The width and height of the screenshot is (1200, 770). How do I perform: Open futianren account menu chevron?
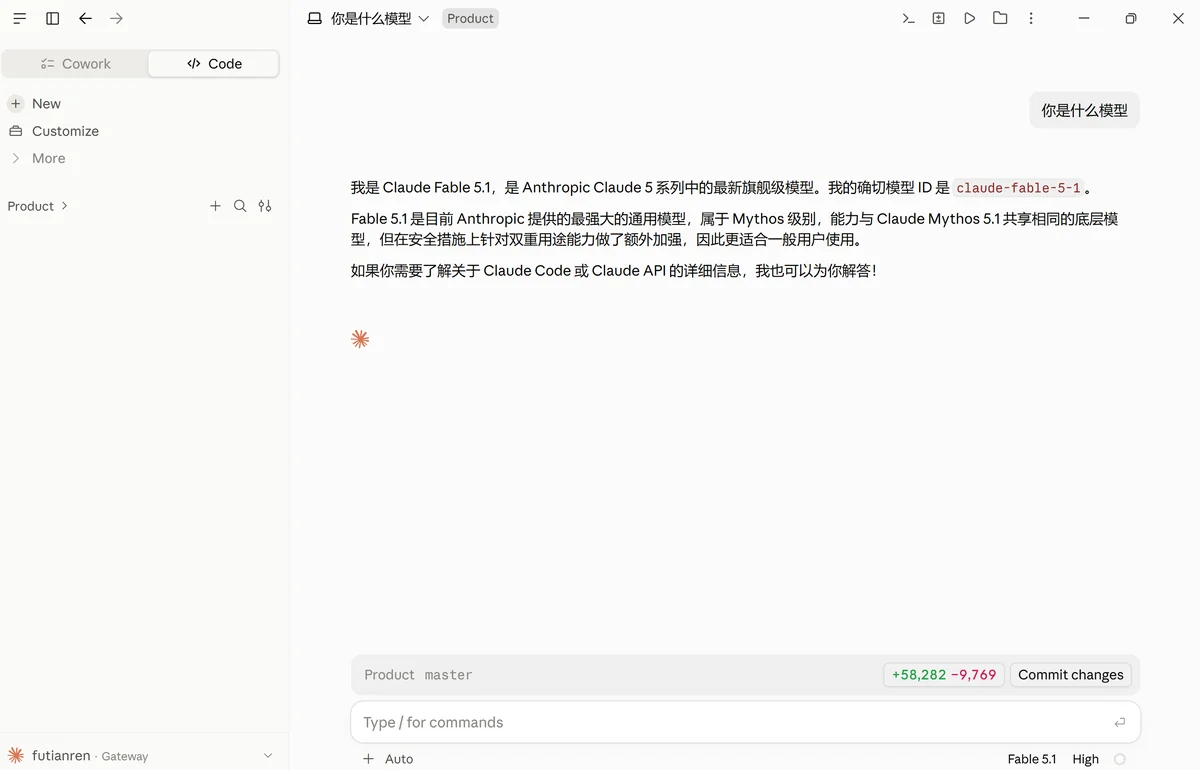point(268,756)
